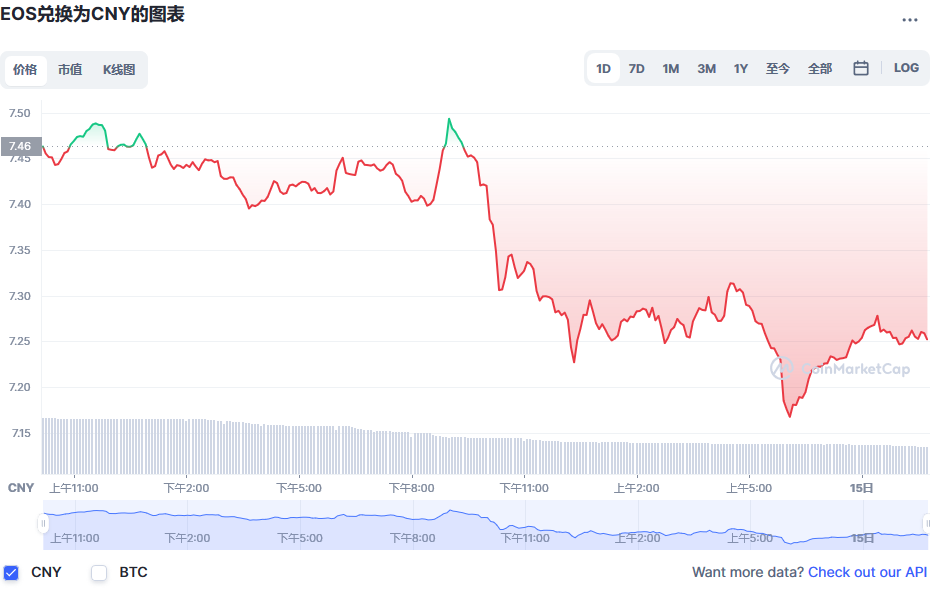The image size is (930, 600).
Task: Switch to the 市值 tab
Action: (70, 69)
